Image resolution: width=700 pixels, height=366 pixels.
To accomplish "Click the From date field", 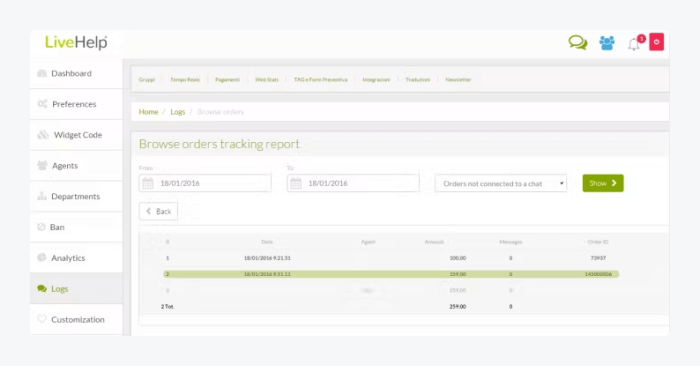I will 205,183.
